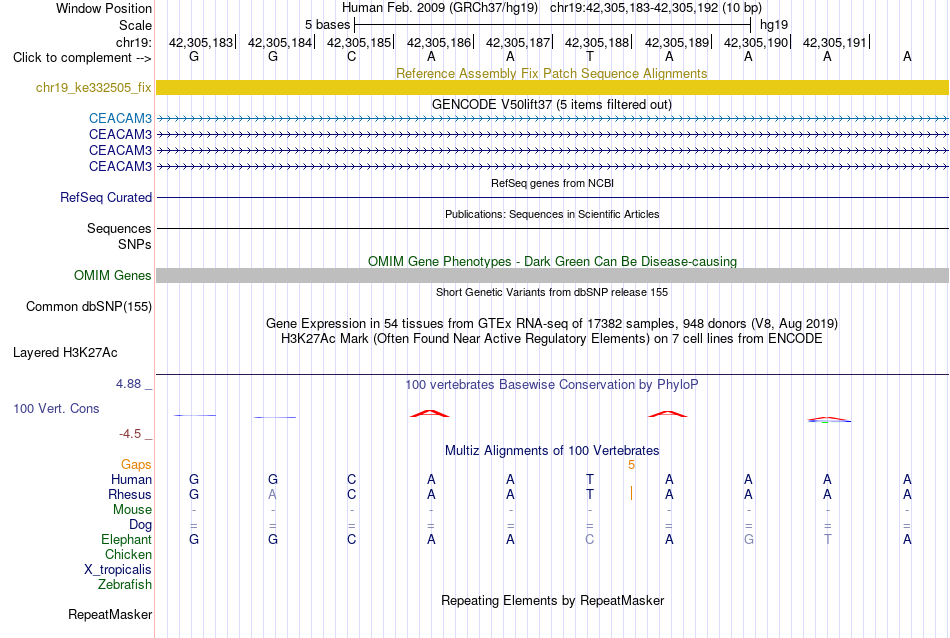Open Reference Assembly Fix Patch Sequence Alignments title
This screenshot has height=638, width=950.
tap(551, 73)
